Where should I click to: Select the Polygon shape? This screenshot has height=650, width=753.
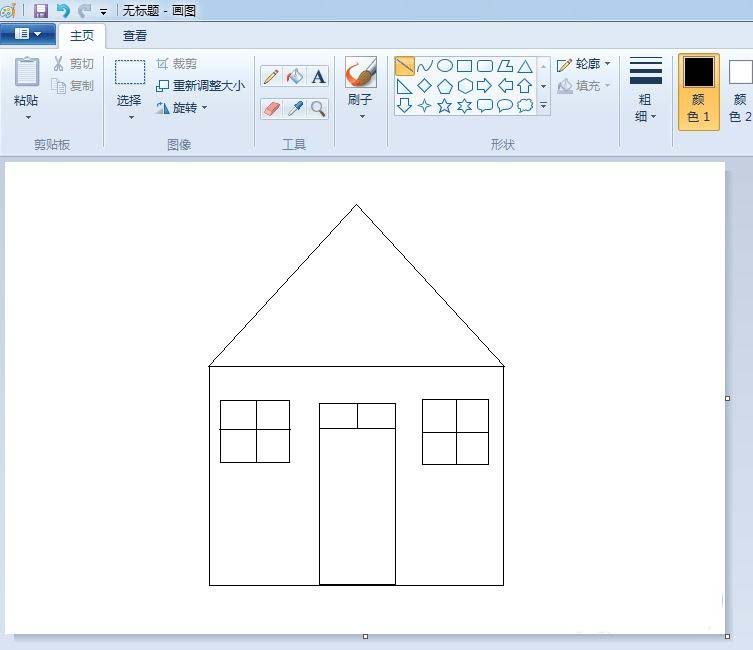tap(505, 66)
